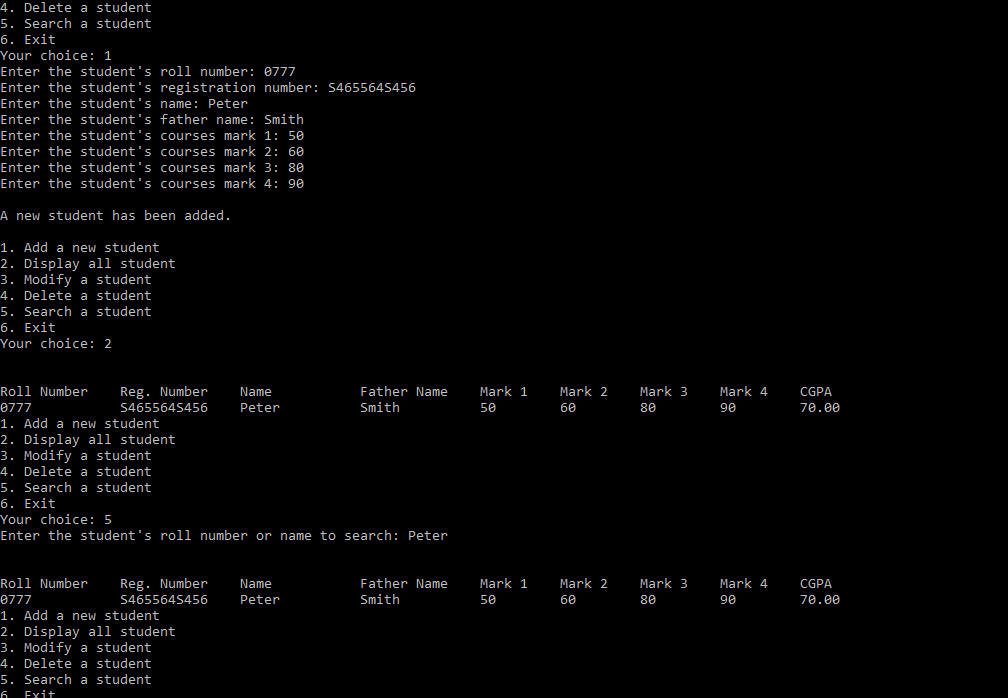Click "Mark 3" header in the first table
The width and height of the screenshot is (1008, 698).
[664, 392]
